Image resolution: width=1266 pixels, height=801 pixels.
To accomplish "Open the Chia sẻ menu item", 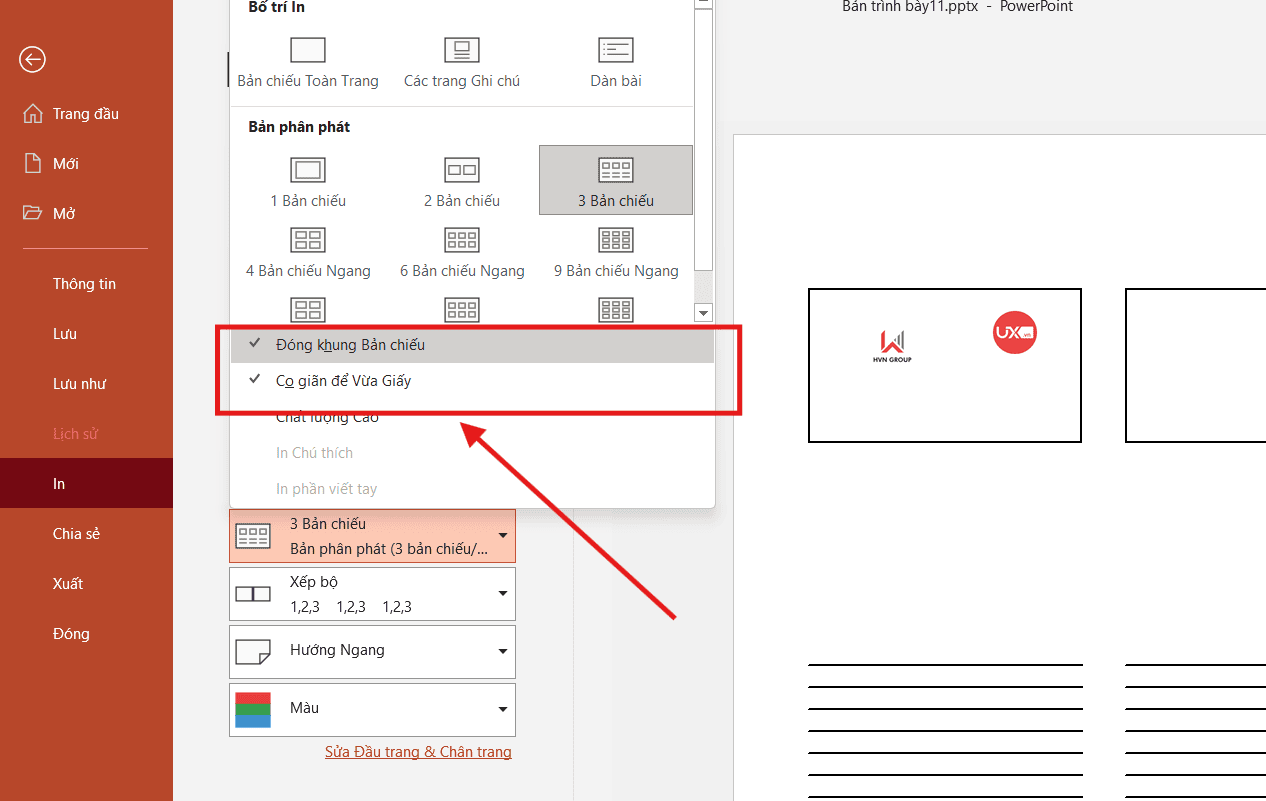I will point(76,534).
